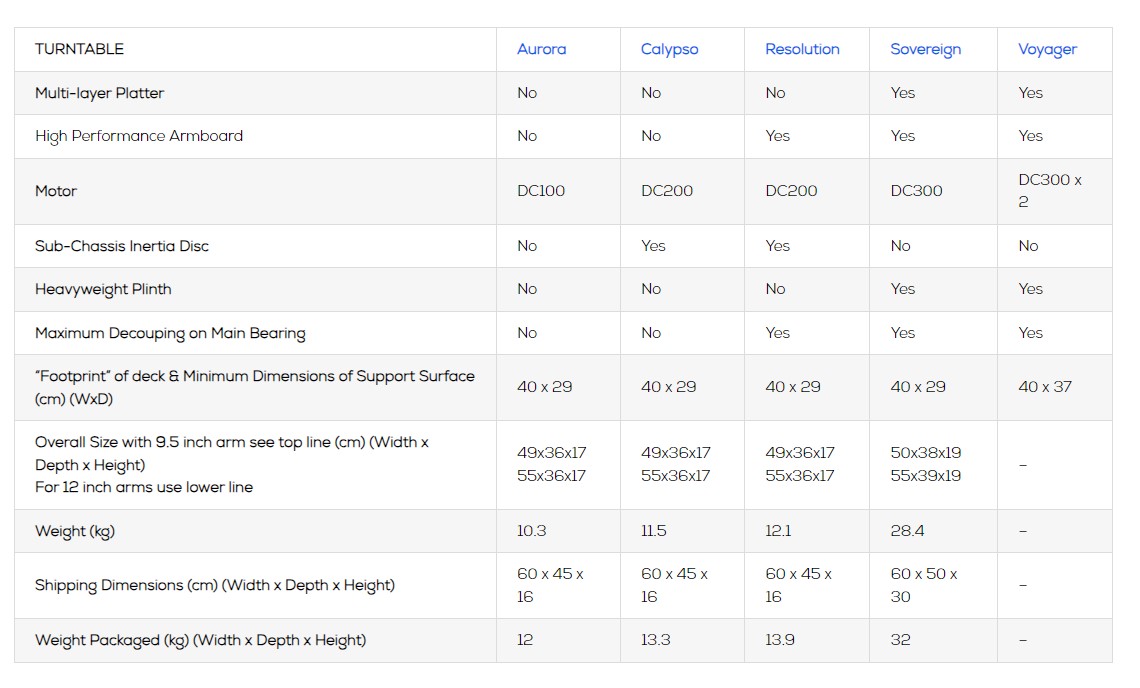Image resolution: width=1140 pixels, height=688 pixels.
Task: Click the '55x39x19' overall size value
Action: coord(926,476)
